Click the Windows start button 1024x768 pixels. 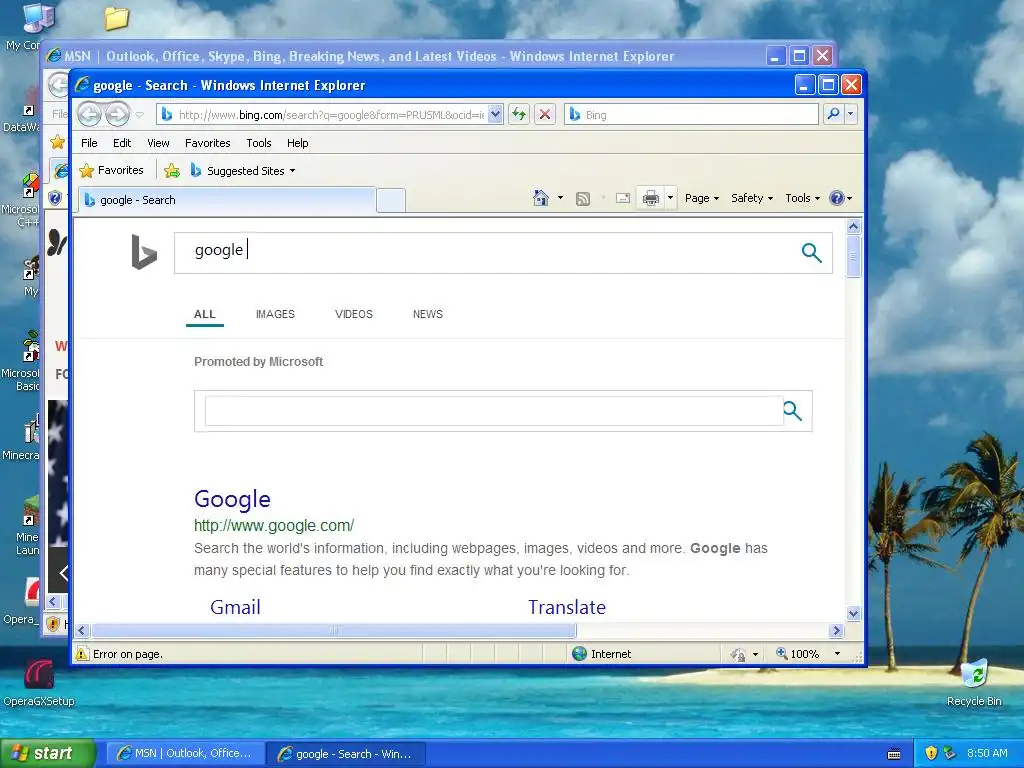(48, 753)
